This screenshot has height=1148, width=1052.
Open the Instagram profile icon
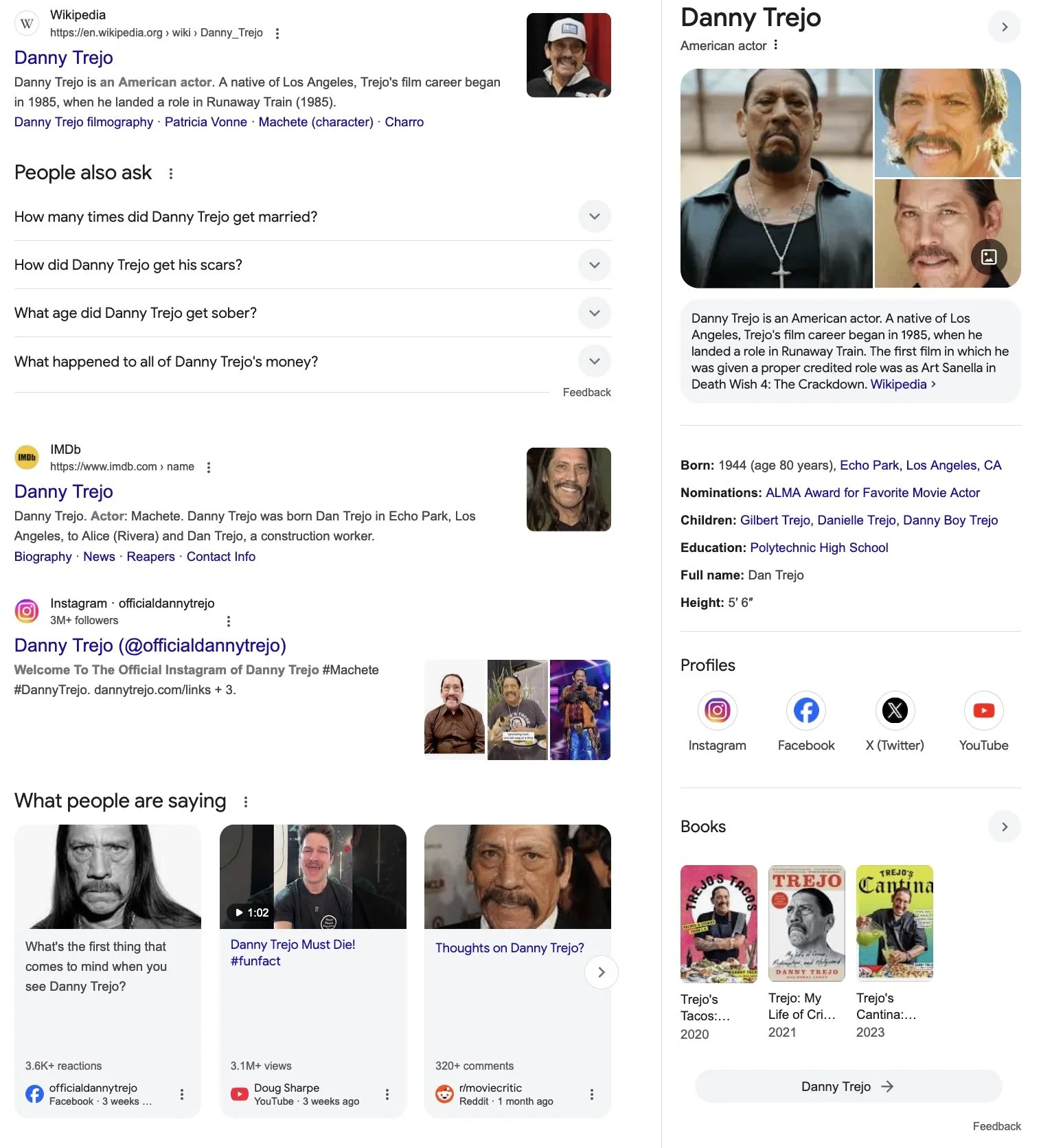[717, 710]
